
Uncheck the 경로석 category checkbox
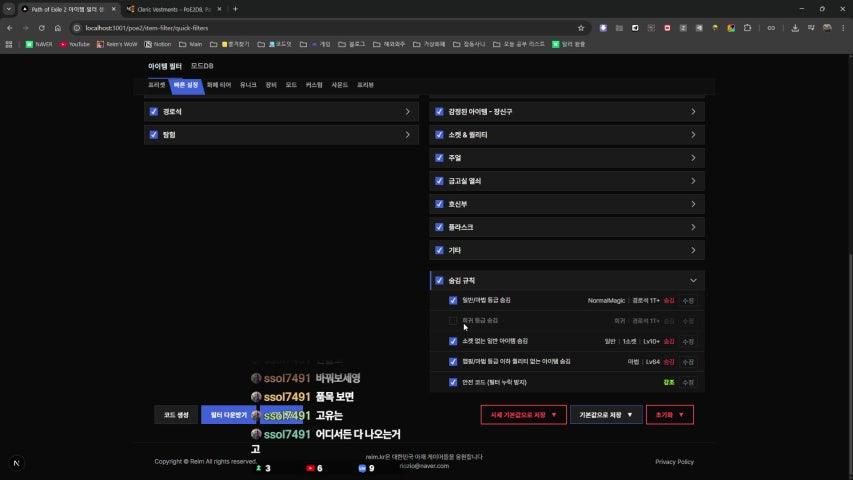(154, 112)
